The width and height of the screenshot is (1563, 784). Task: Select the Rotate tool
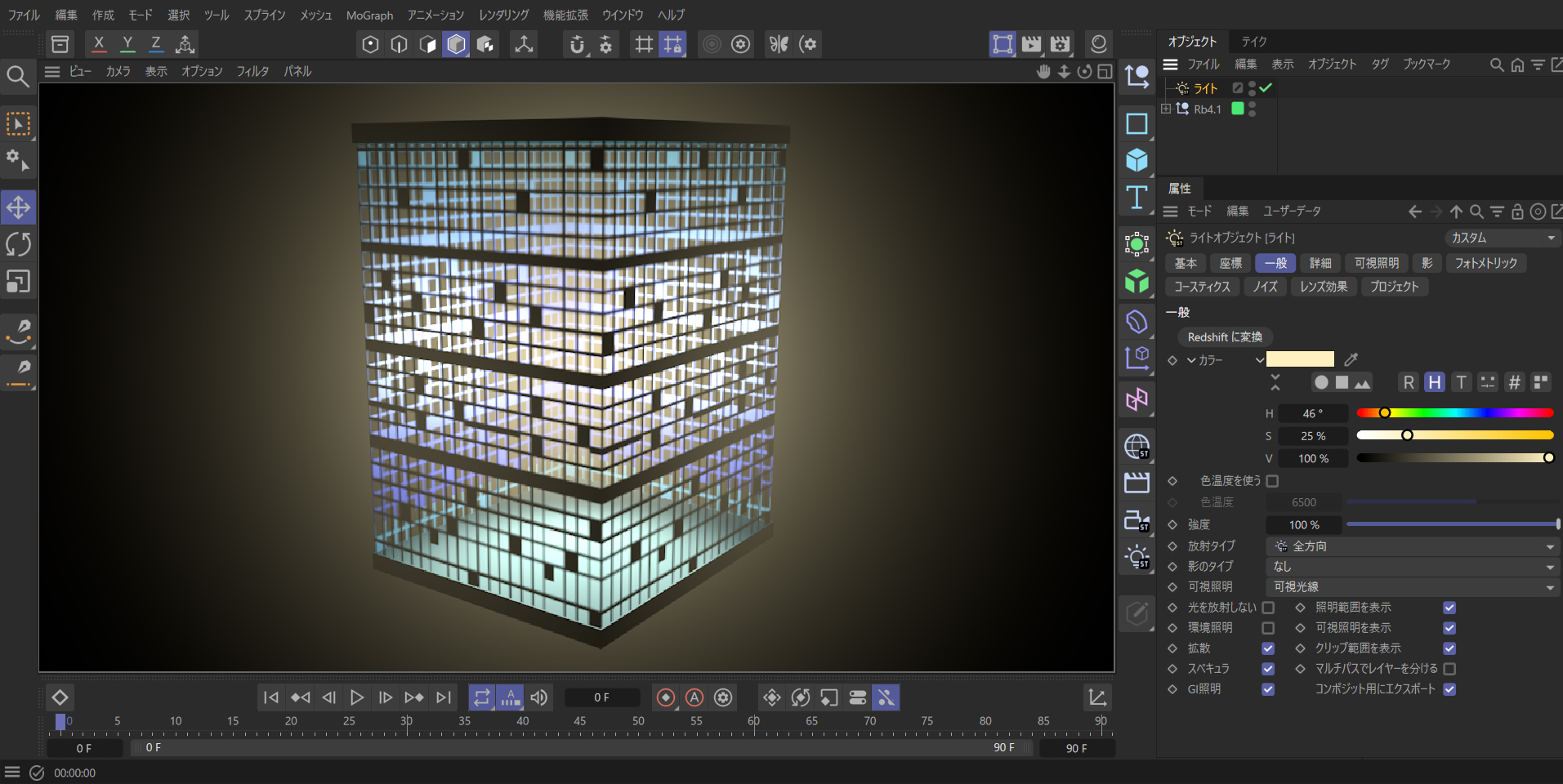coord(18,244)
